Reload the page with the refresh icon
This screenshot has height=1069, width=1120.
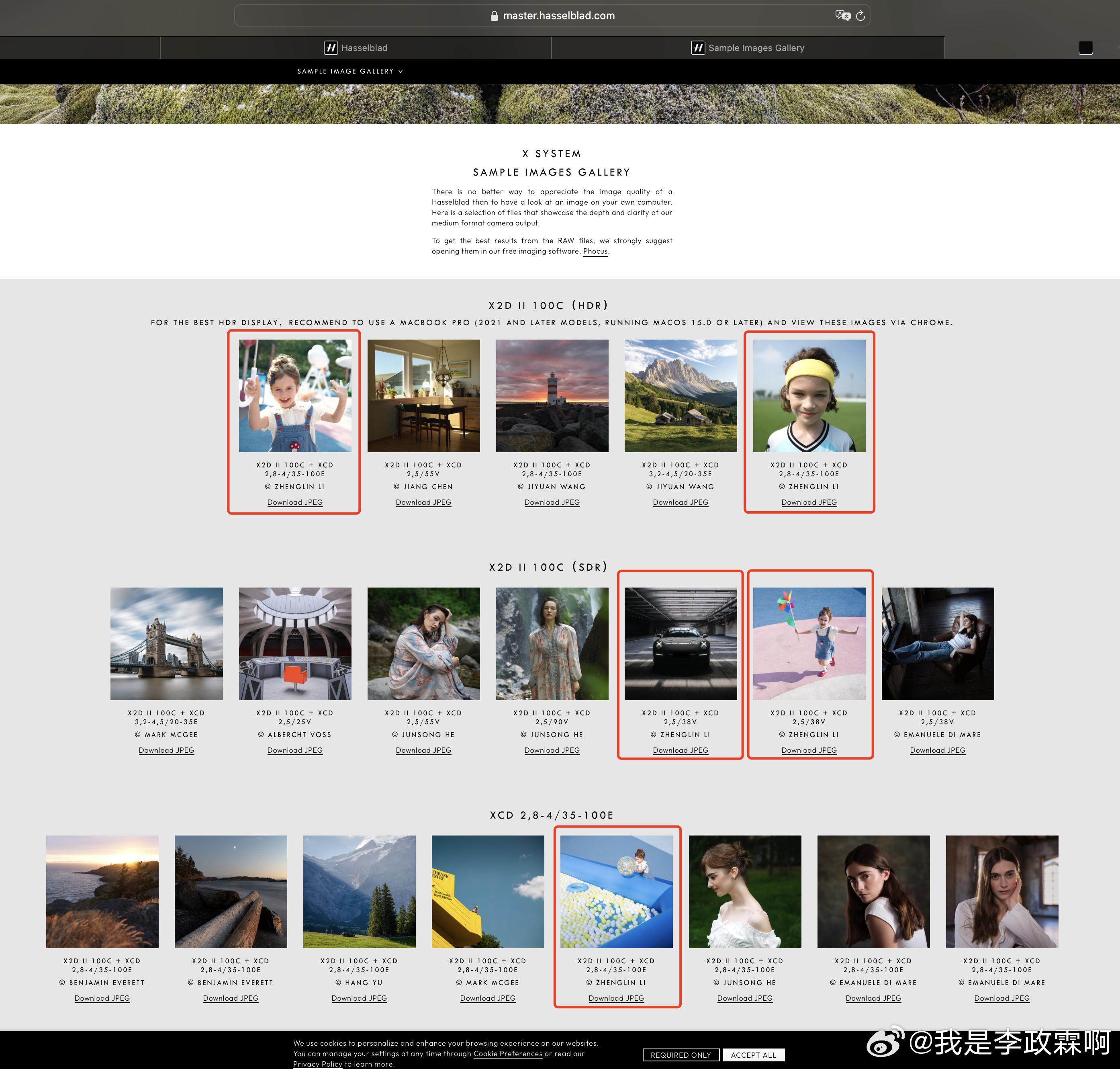point(860,16)
